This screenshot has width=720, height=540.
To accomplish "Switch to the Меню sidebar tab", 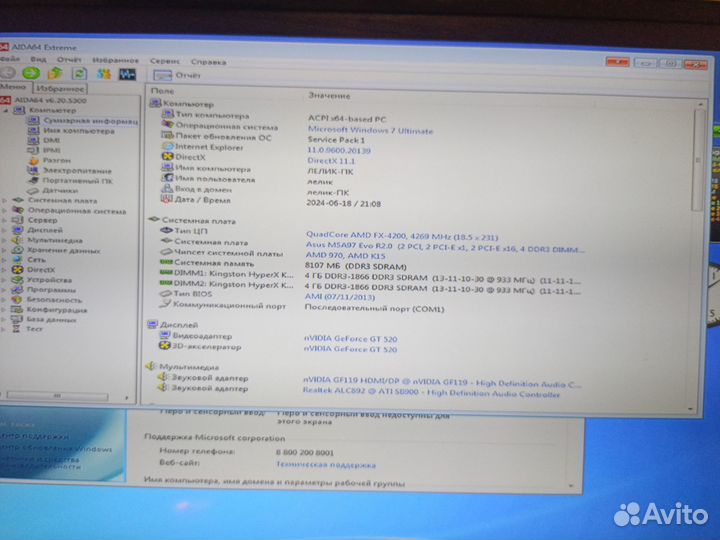I will click(x=14, y=87).
